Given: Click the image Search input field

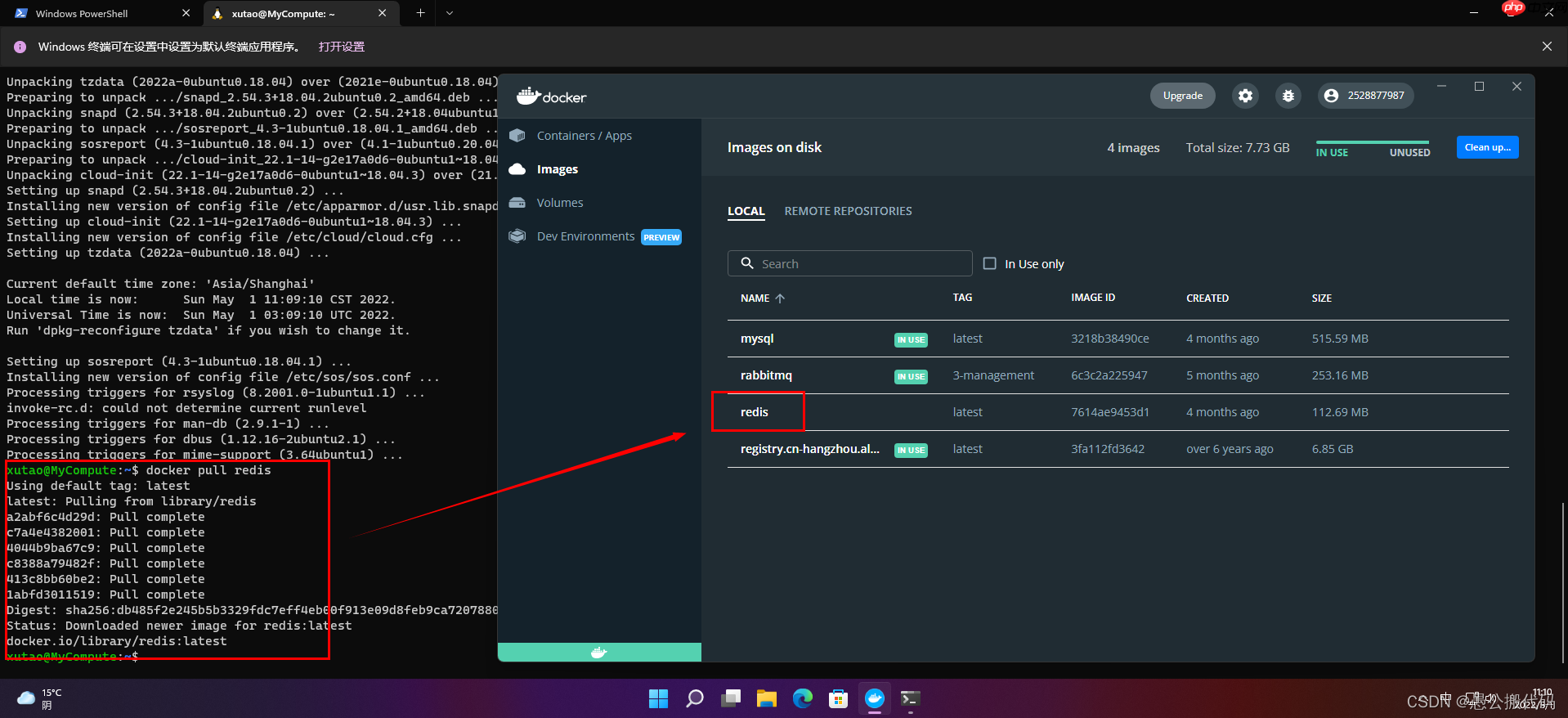Looking at the screenshot, I should (849, 263).
